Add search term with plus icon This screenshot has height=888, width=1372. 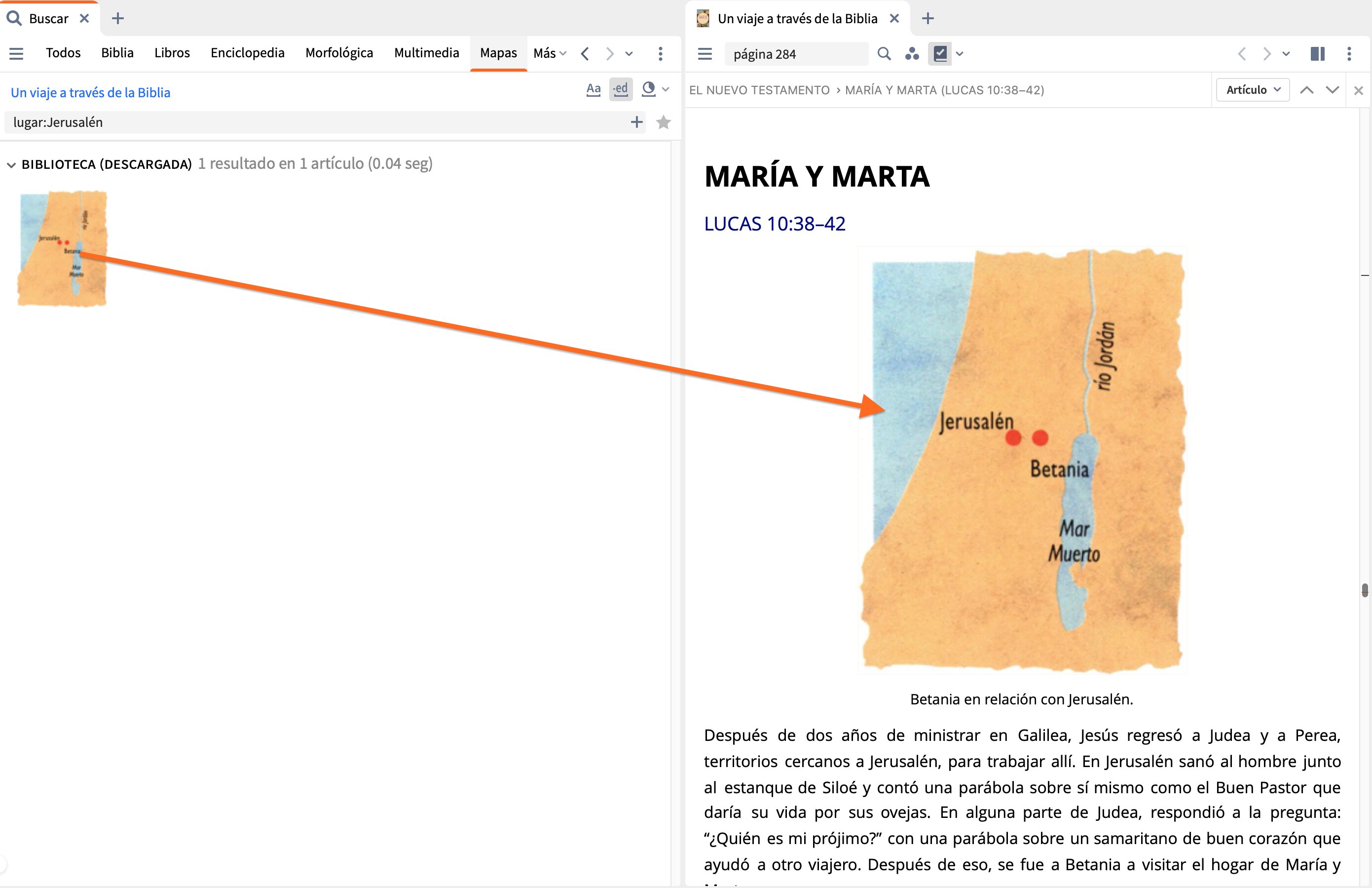[x=636, y=122]
